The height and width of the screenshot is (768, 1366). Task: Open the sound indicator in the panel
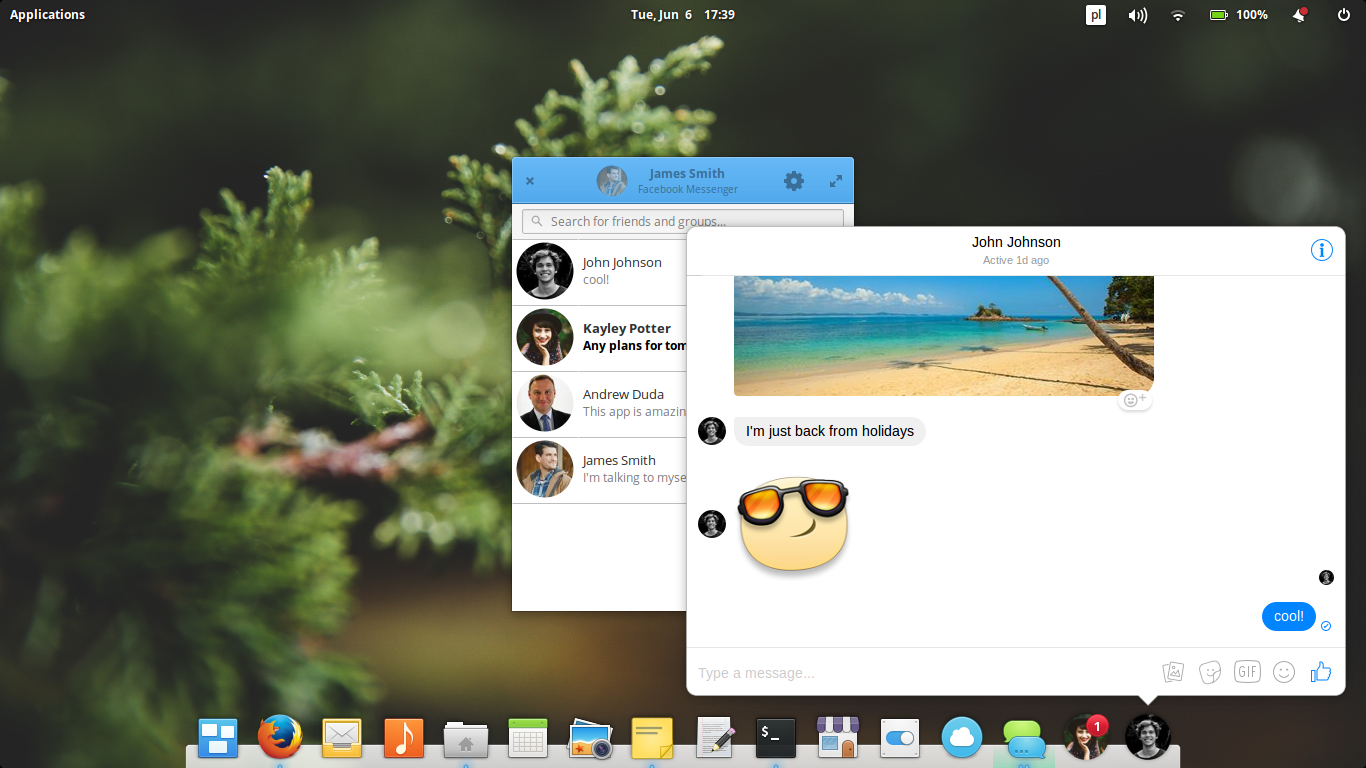[x=1137, y=14]
